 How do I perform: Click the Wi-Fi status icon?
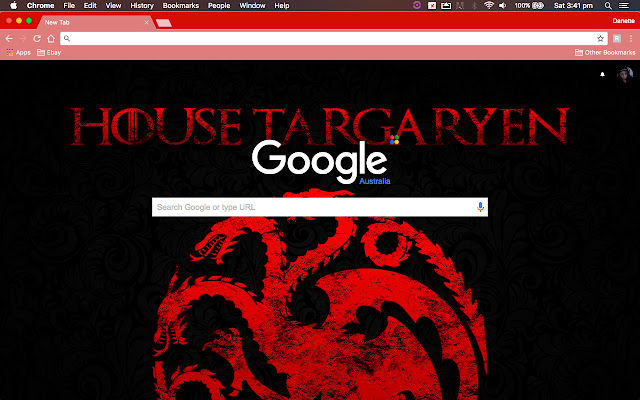[x=489, y=5]
